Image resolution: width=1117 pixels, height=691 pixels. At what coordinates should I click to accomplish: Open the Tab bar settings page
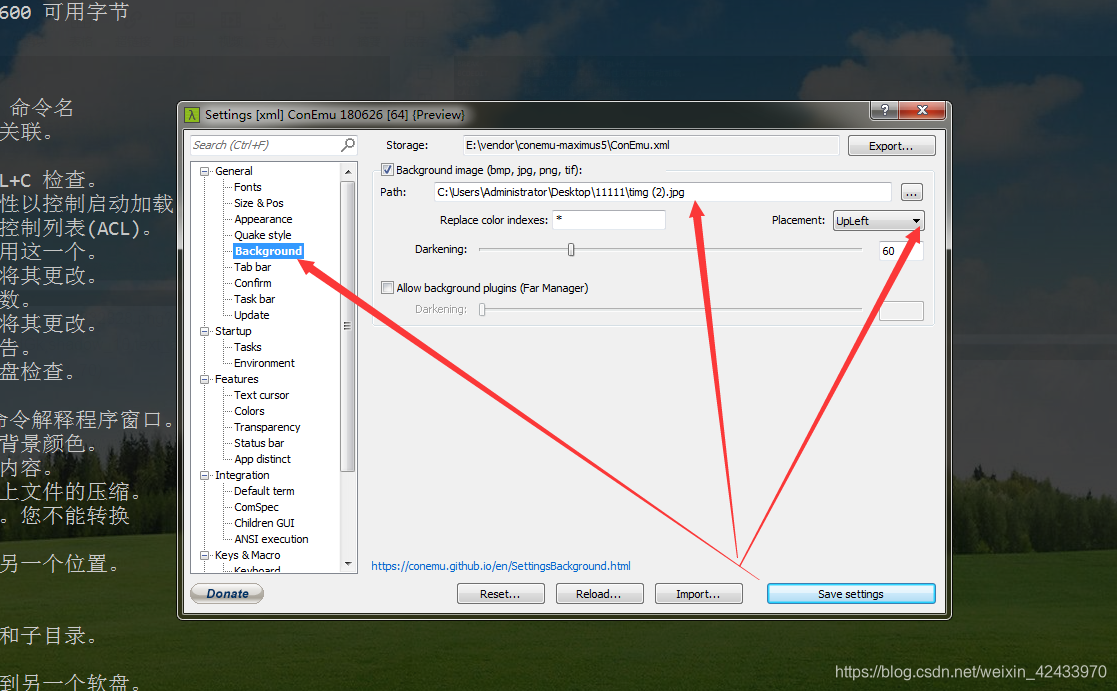click(x=252, y=267)
